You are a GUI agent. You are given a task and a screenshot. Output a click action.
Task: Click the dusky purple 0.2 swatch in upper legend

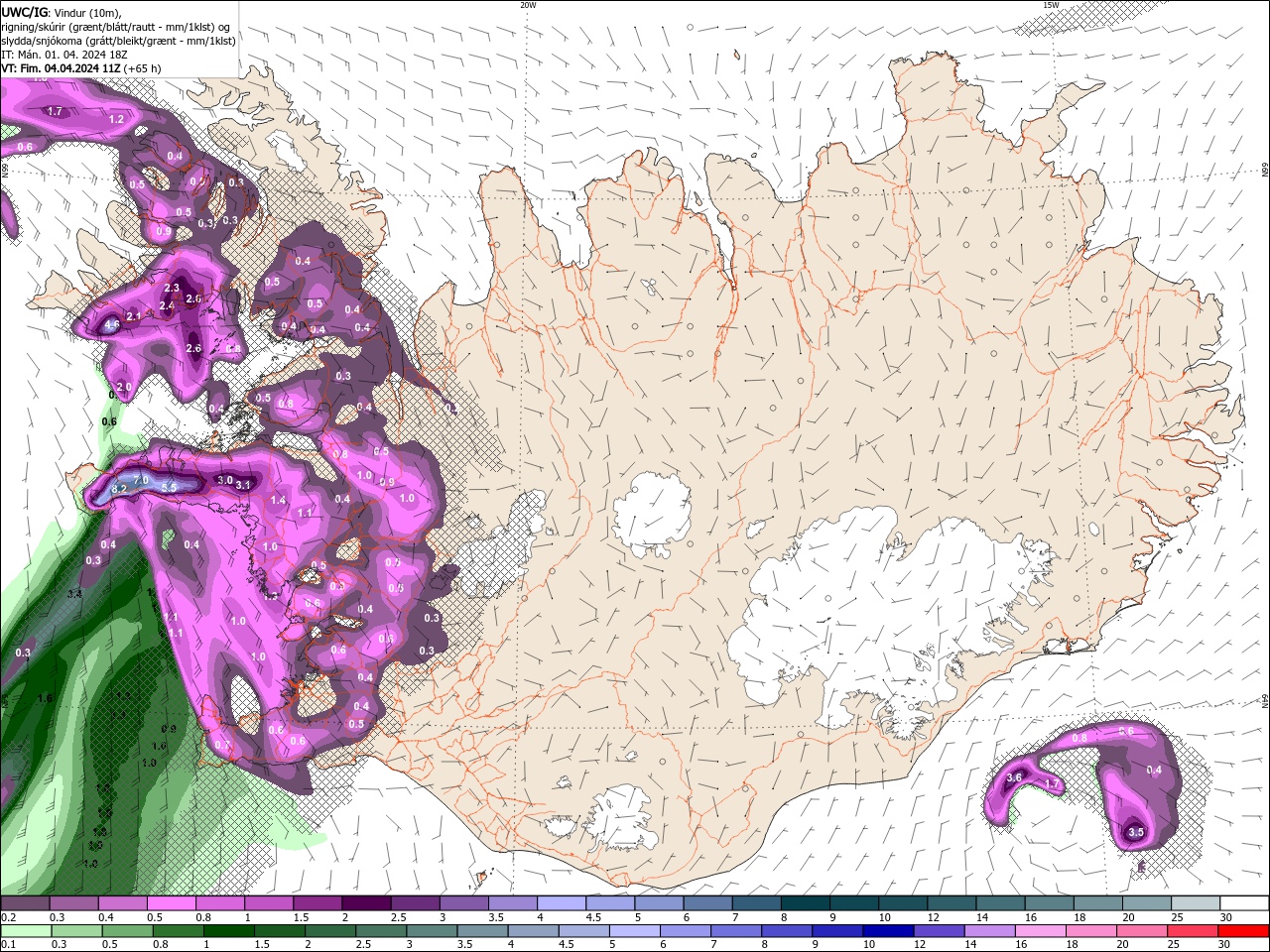[25, 903]
